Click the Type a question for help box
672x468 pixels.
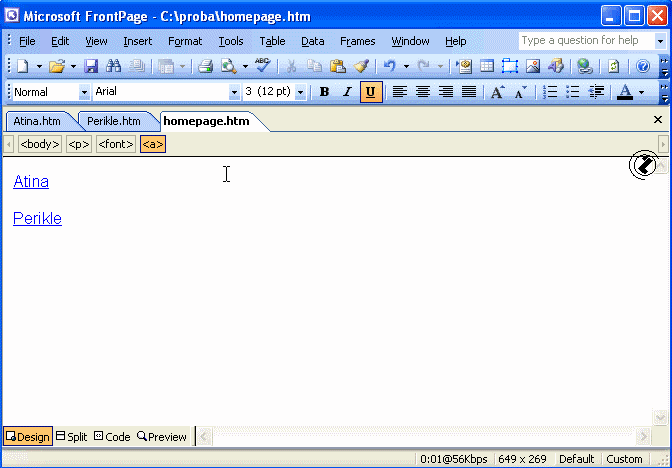[x=584, y=41]
